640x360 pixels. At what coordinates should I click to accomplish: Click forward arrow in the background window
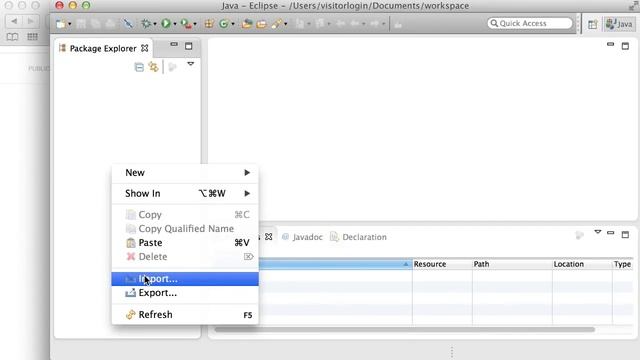coord(31,21)
